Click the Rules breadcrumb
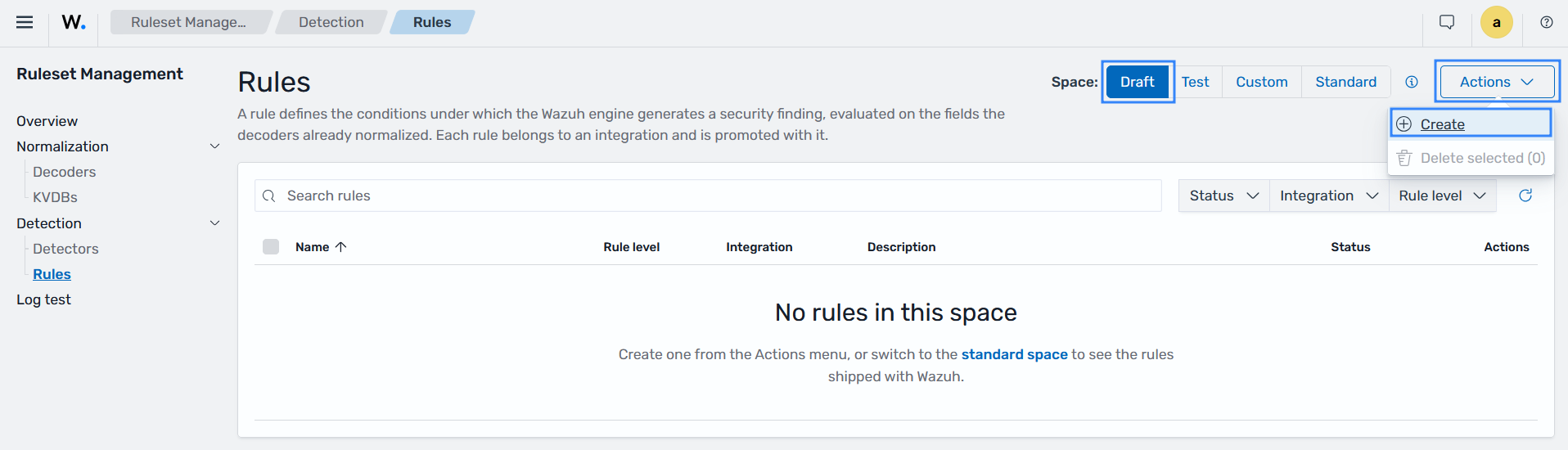1568x450 pixels. pos(432,22)
